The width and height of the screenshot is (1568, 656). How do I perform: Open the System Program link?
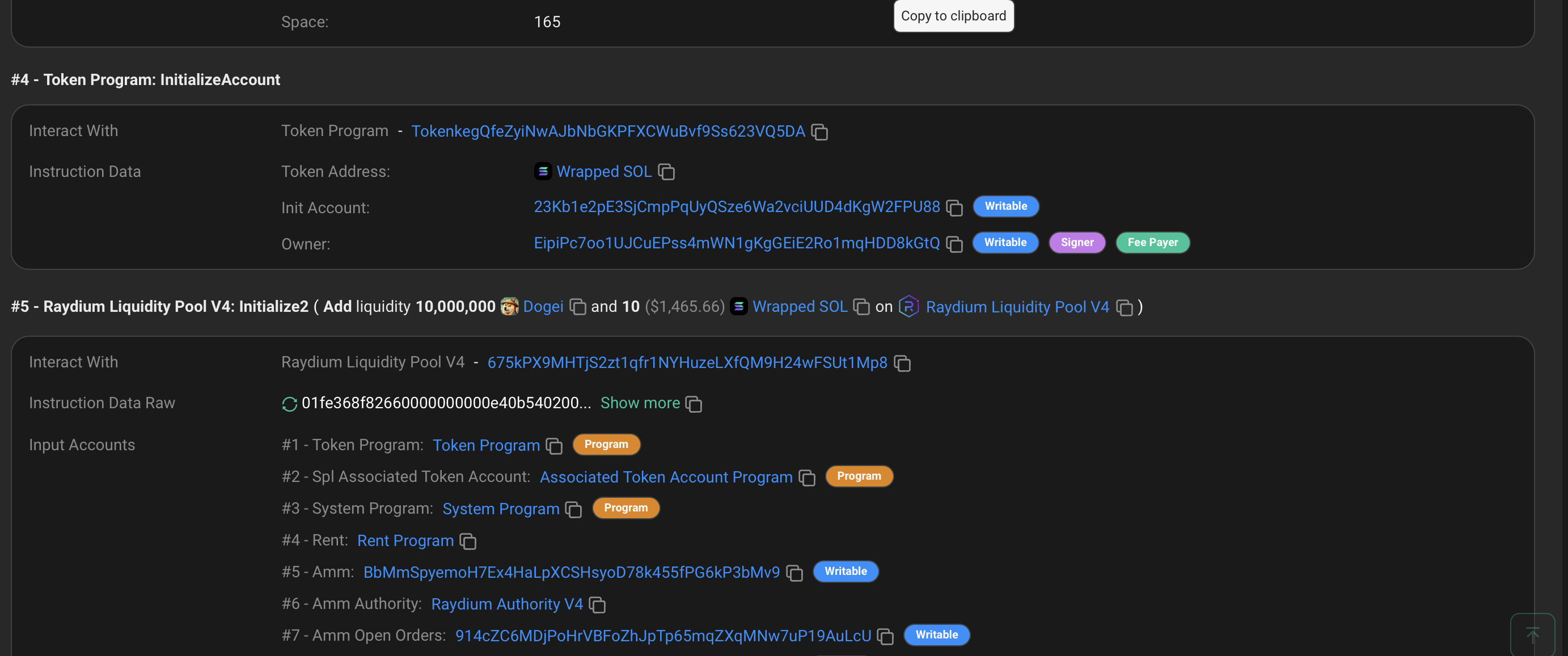pyautogui.click(x=500, y=509)
